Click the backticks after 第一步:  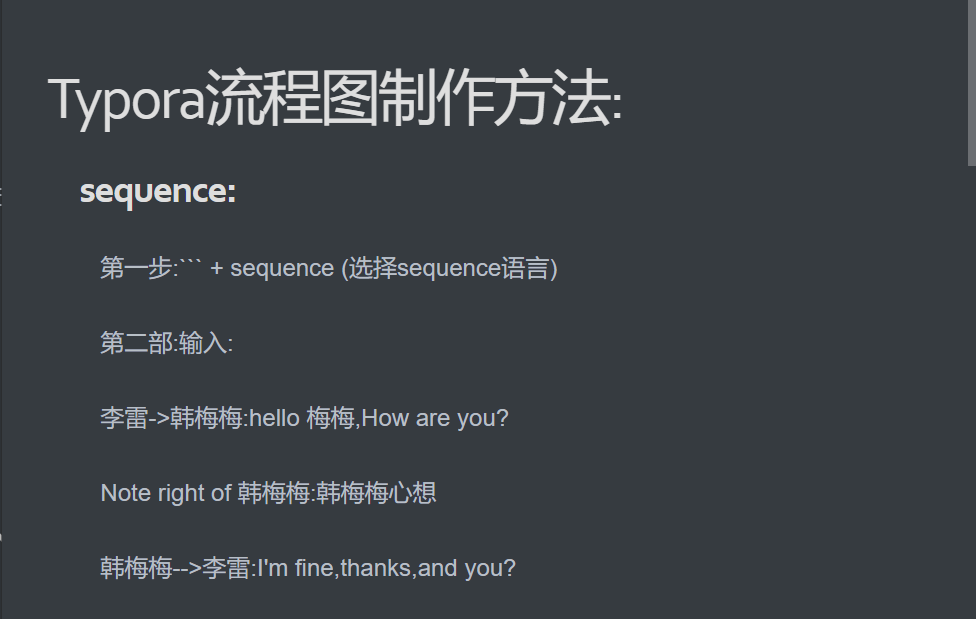tap(190, 263)
